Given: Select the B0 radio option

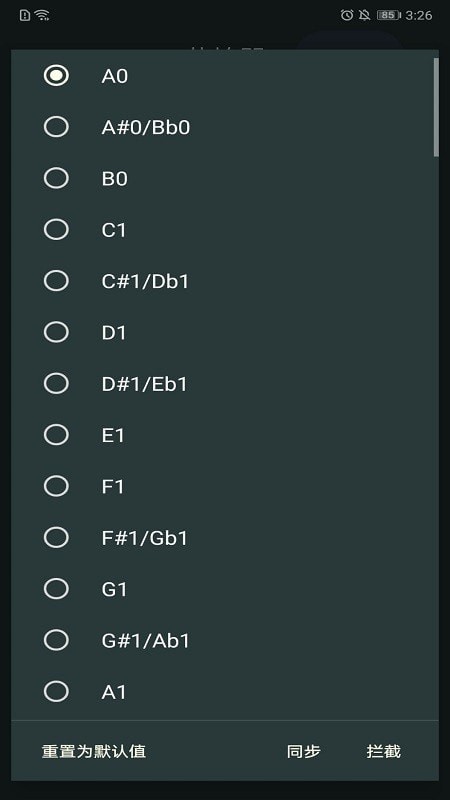Looking at the screenshot, I should 56,179.
